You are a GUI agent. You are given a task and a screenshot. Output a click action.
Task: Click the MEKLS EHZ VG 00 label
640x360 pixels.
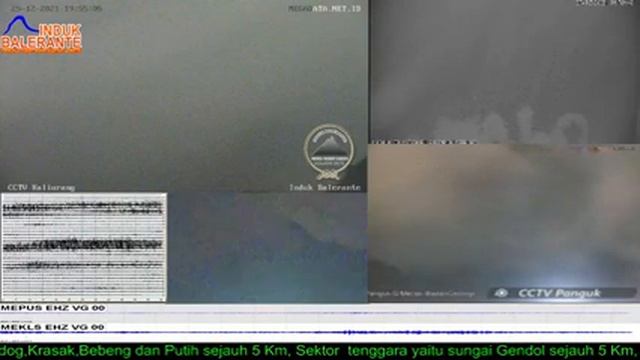coord(52,327)
